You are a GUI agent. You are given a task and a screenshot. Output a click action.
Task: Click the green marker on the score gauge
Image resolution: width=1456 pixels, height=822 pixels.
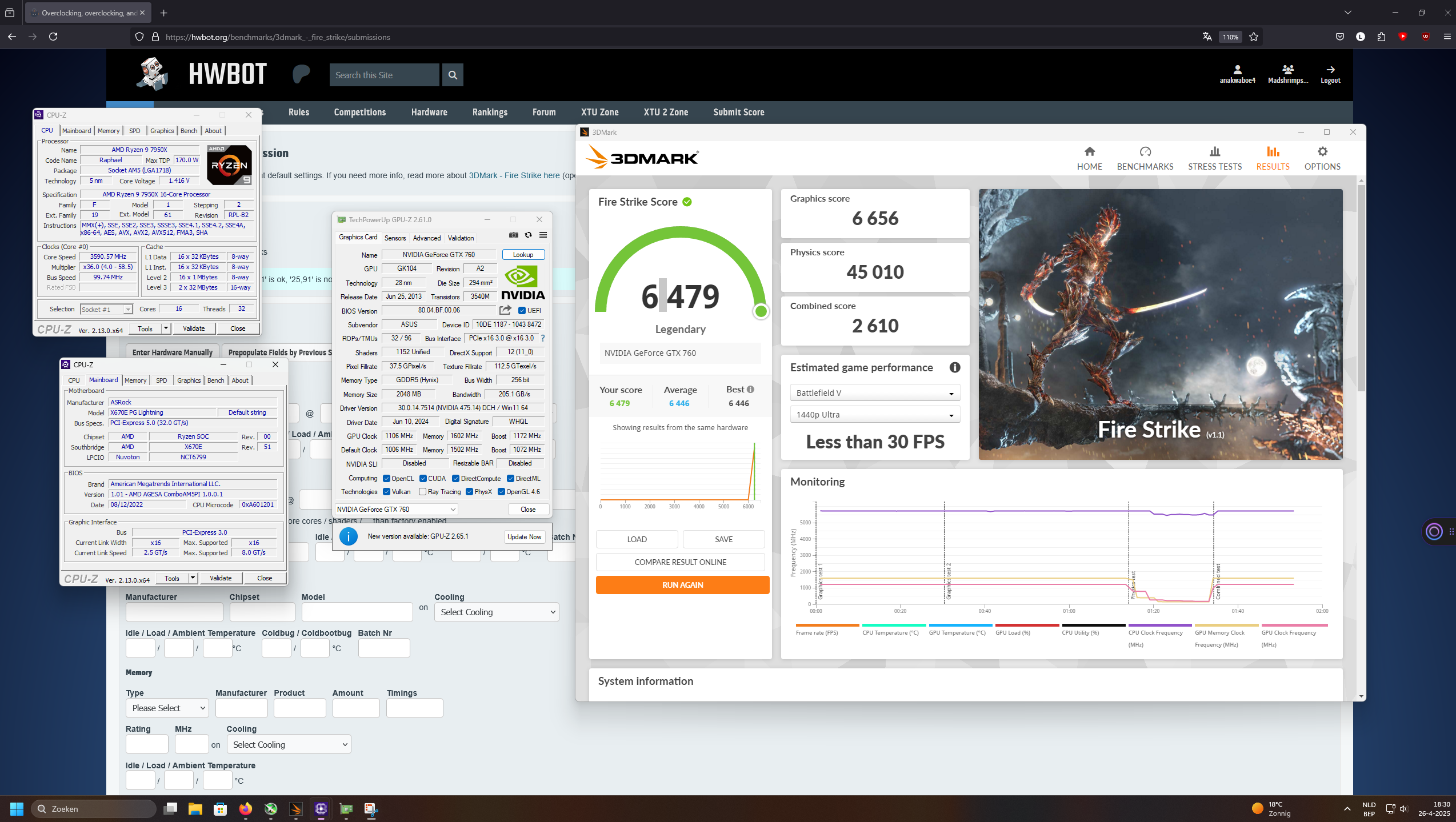tap(761, 311)
